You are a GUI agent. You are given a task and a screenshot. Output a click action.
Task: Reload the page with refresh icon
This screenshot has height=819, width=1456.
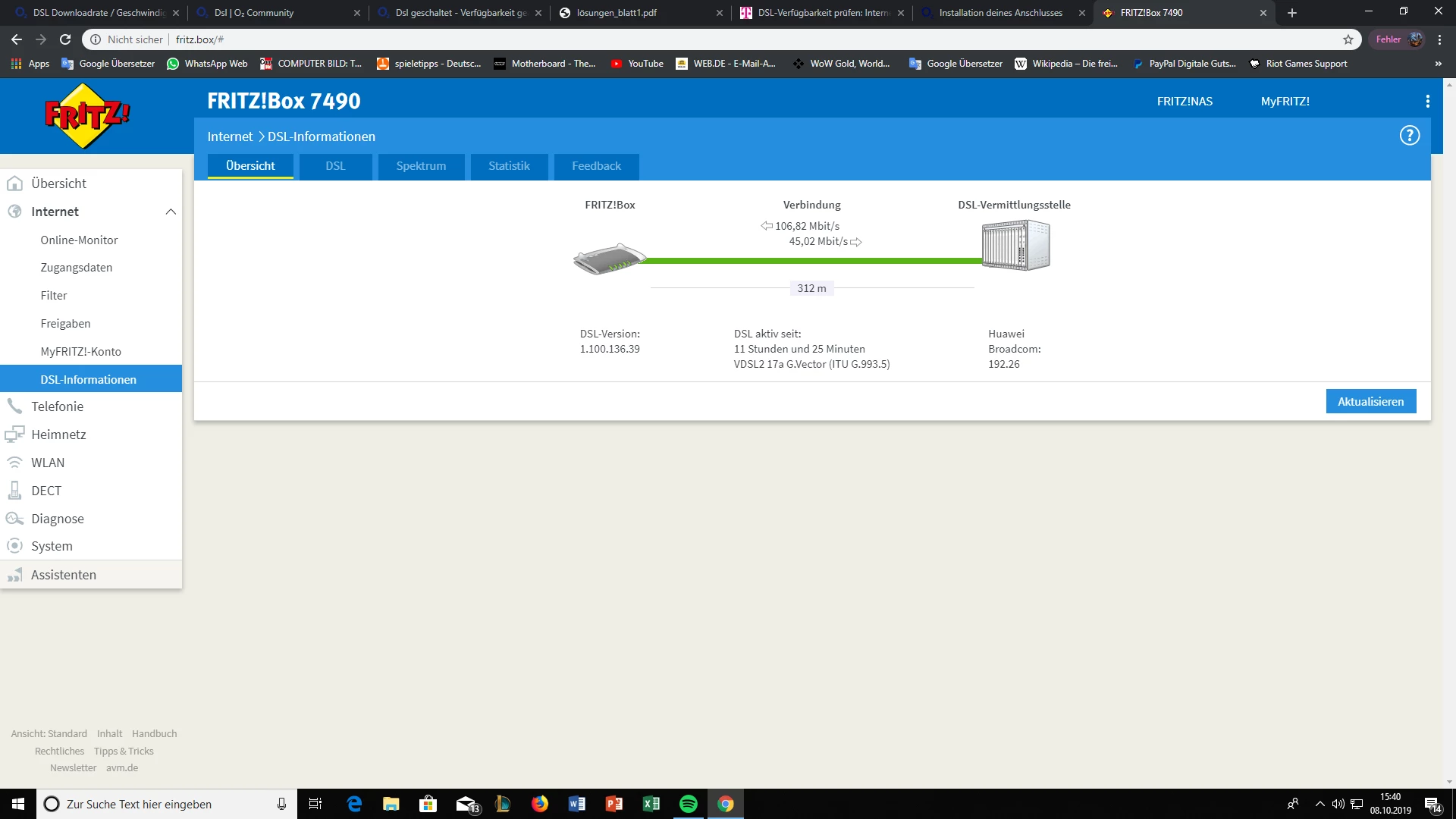pyautogui.click(x=65, y=39)
